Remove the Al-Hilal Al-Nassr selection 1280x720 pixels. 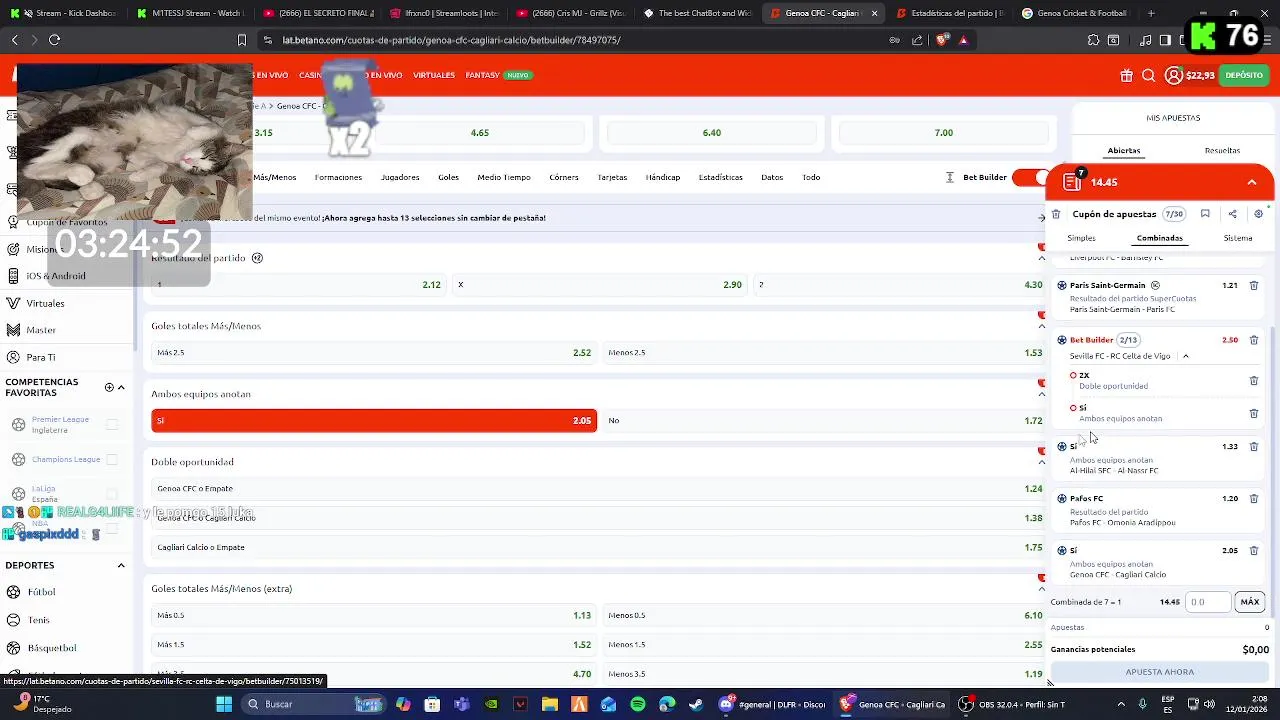click(1254, 446)
